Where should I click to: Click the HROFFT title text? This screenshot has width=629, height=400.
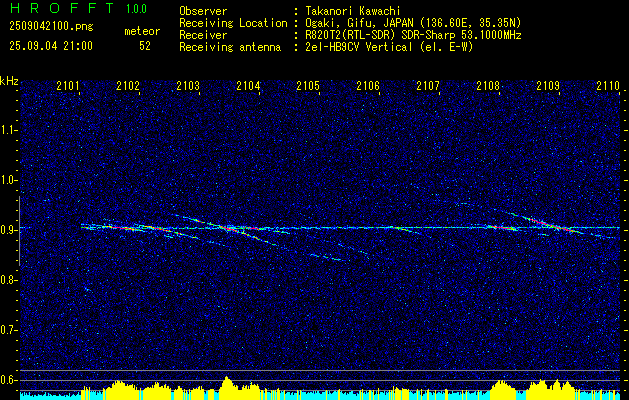(x=62, y=8)
